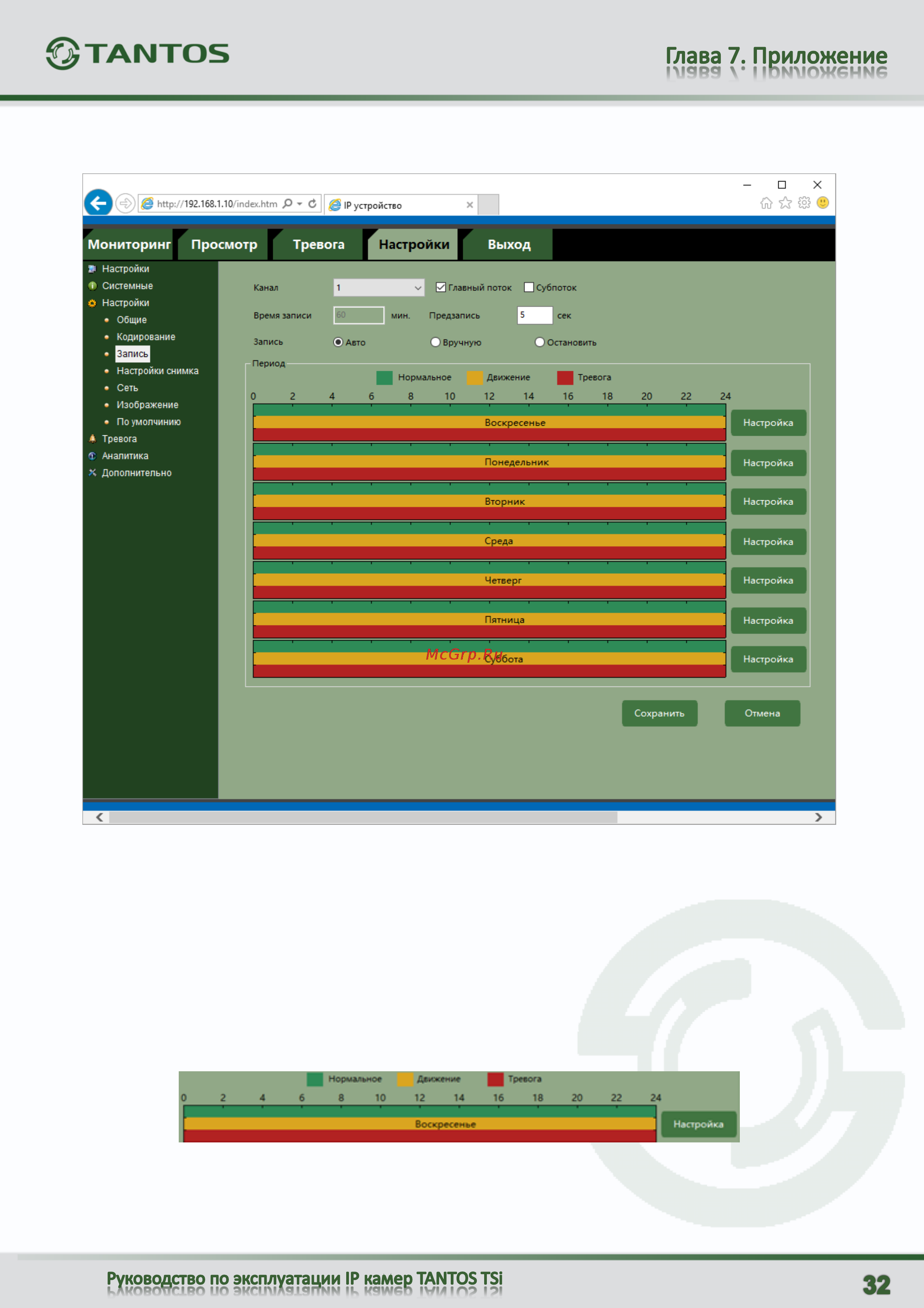This screenshot has height=1308, width=924.
Task: Click the Время записи minutes field
Action: 359,315
